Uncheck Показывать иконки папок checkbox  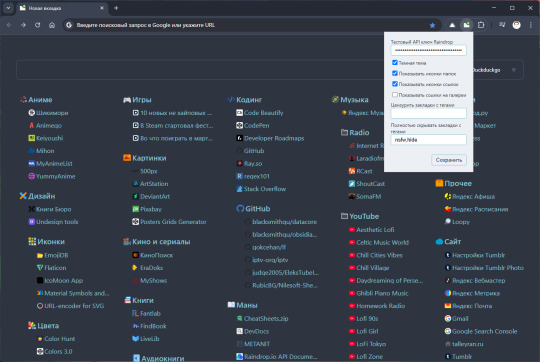pyautogui.click(x=395, y=73)
